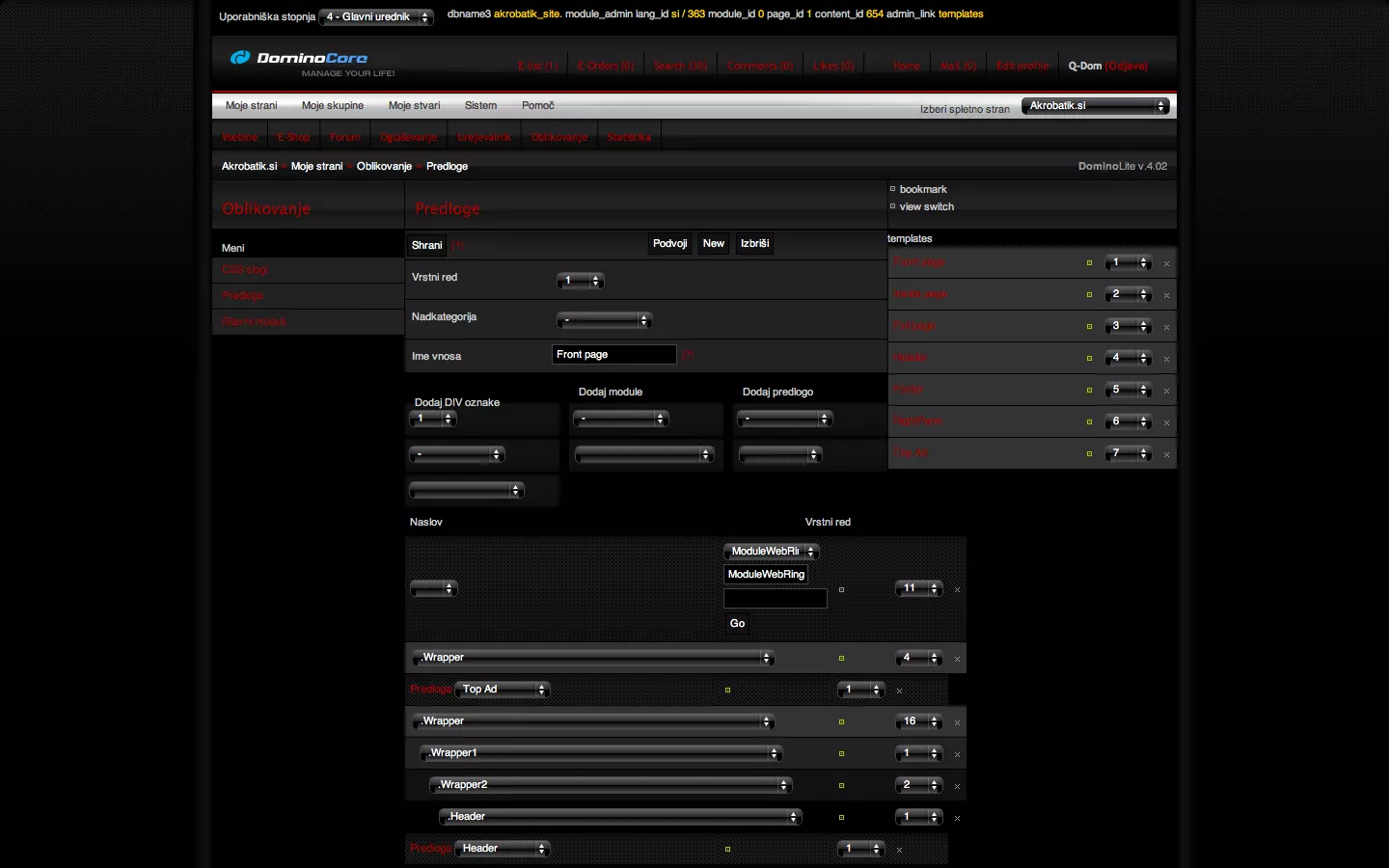1389x868 pixels.
Task: Open the Uporabniška stopnja dropdown
Action: [376, 17]
